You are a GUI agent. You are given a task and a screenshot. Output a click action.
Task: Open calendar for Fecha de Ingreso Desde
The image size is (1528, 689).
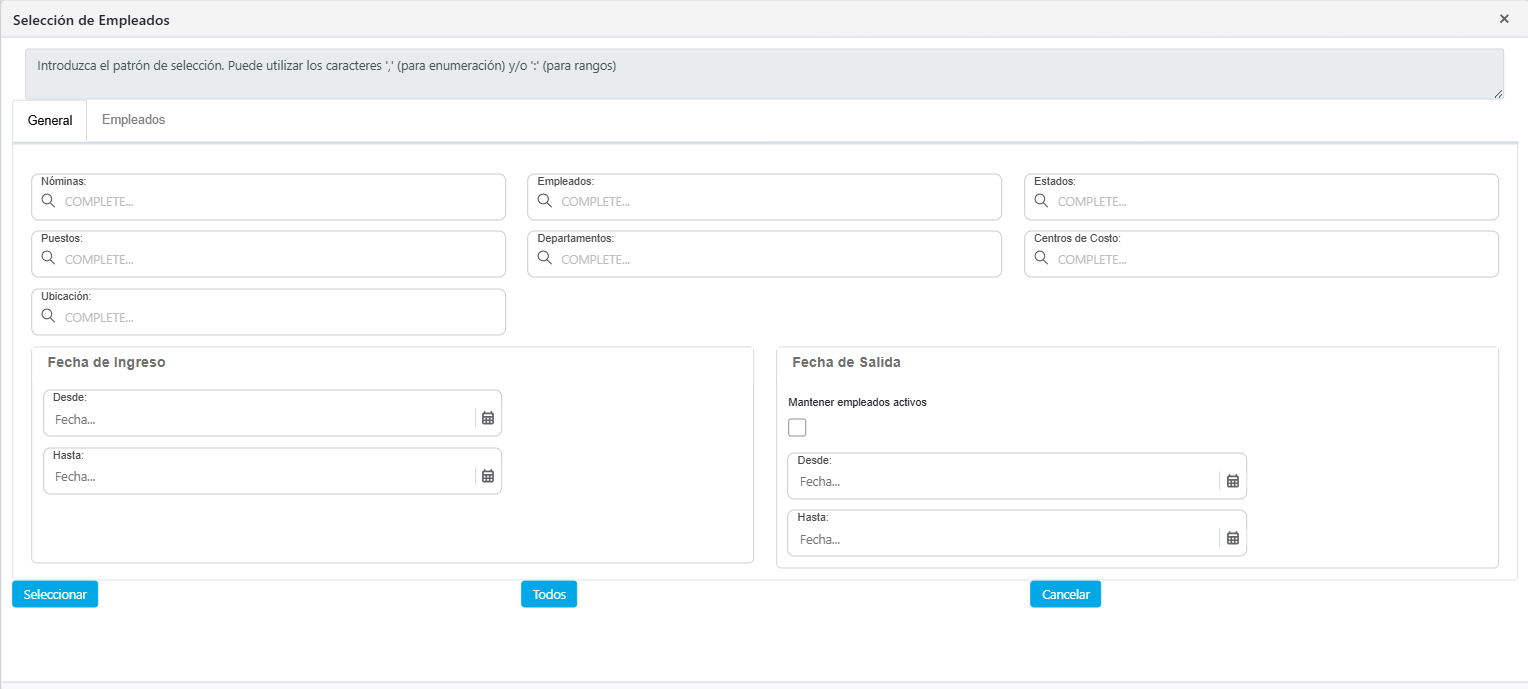pos(488,418)
